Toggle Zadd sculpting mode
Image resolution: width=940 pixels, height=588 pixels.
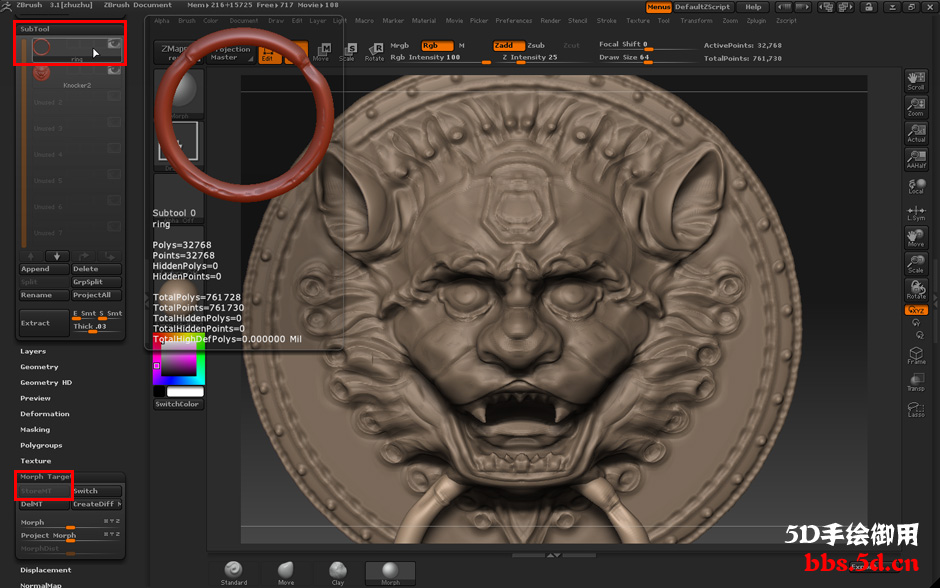pos(508,46)
